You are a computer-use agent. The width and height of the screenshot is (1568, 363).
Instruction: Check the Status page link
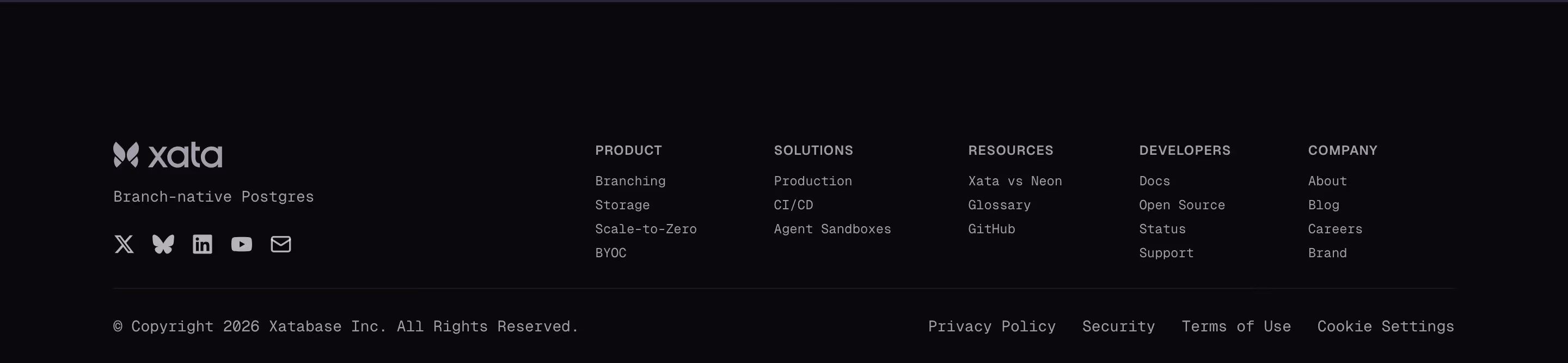point(1162,229)
